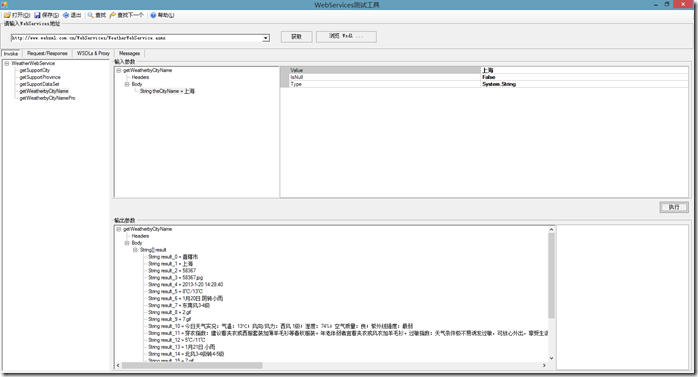Collapse getWeatherbyCityName node in input parameters
Image resolution: width=698 pixels, height=377 pixels.
coord(119,70)
